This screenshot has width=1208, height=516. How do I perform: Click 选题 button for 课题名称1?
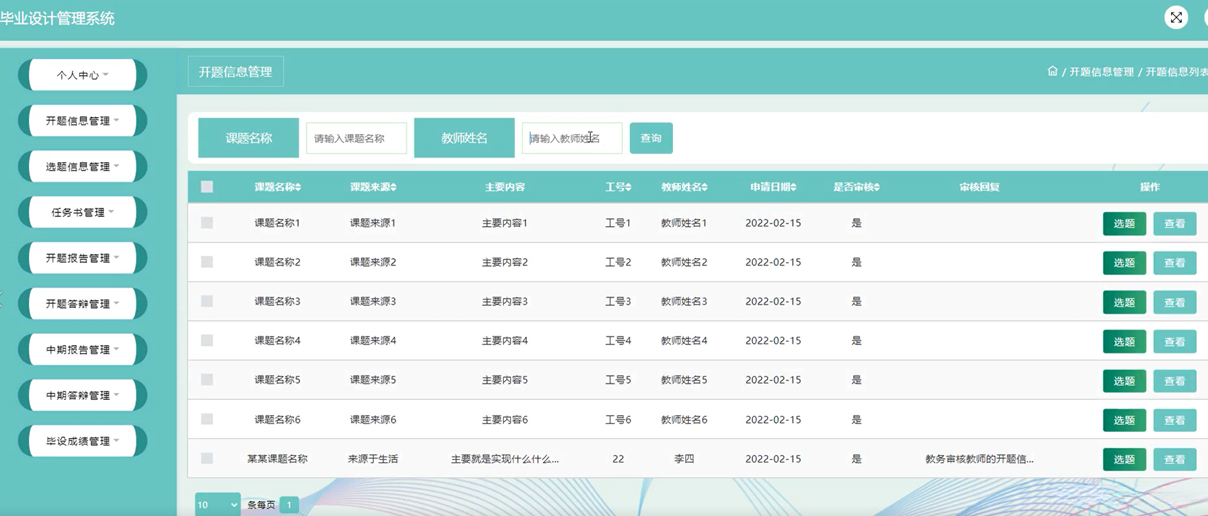pyautogui.click(x=1124, y=224)
